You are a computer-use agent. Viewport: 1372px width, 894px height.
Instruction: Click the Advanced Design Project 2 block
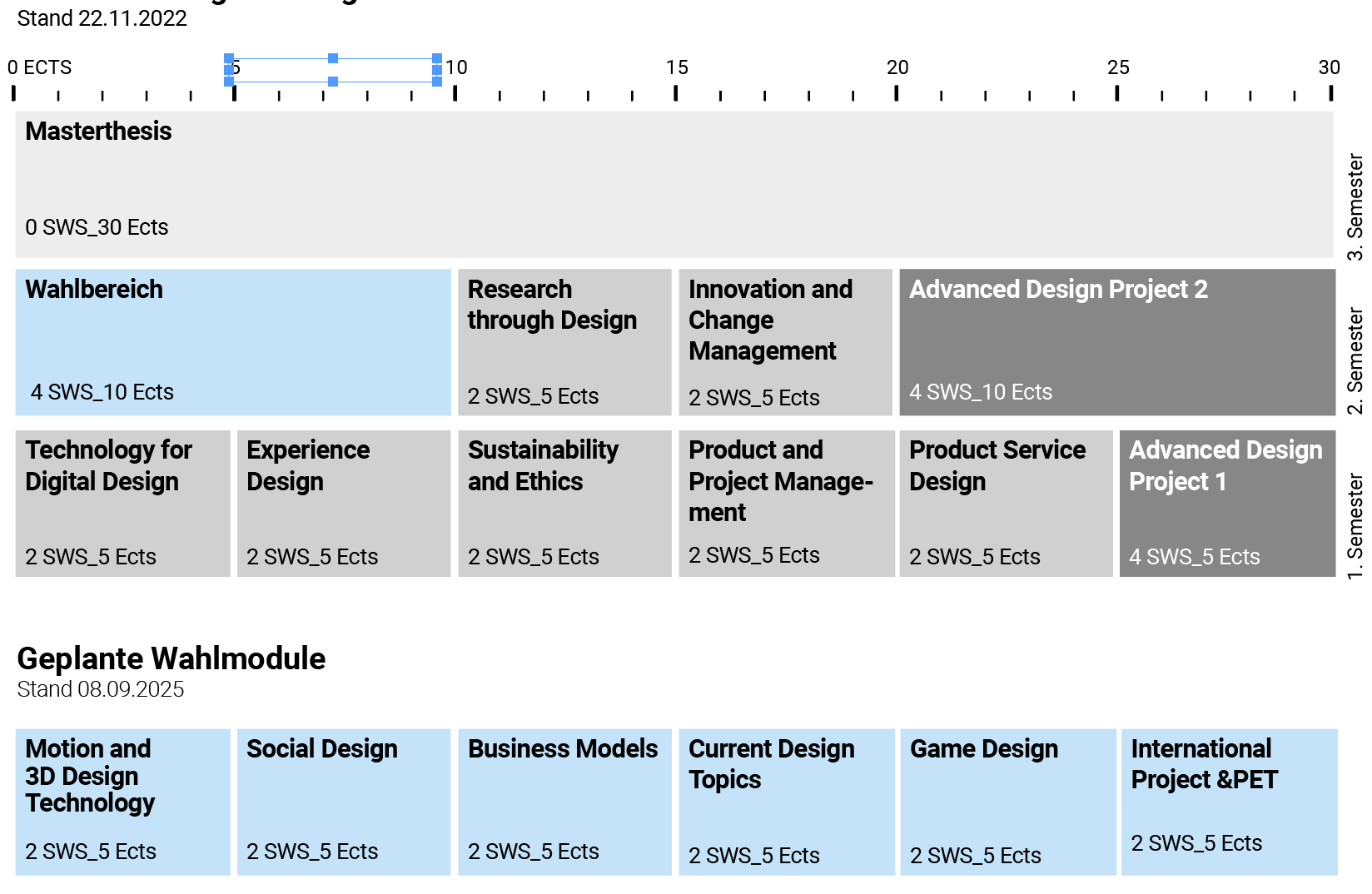click(x=1117, y=342)
